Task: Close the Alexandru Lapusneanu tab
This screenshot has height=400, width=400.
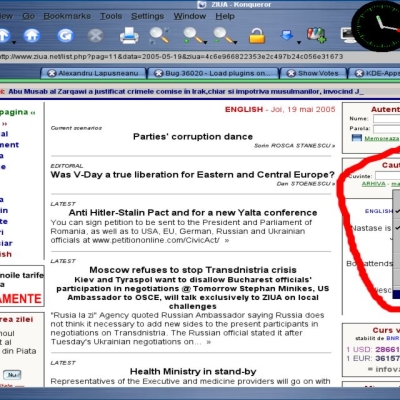Action: pyautogui.click(x=52, y=73)
